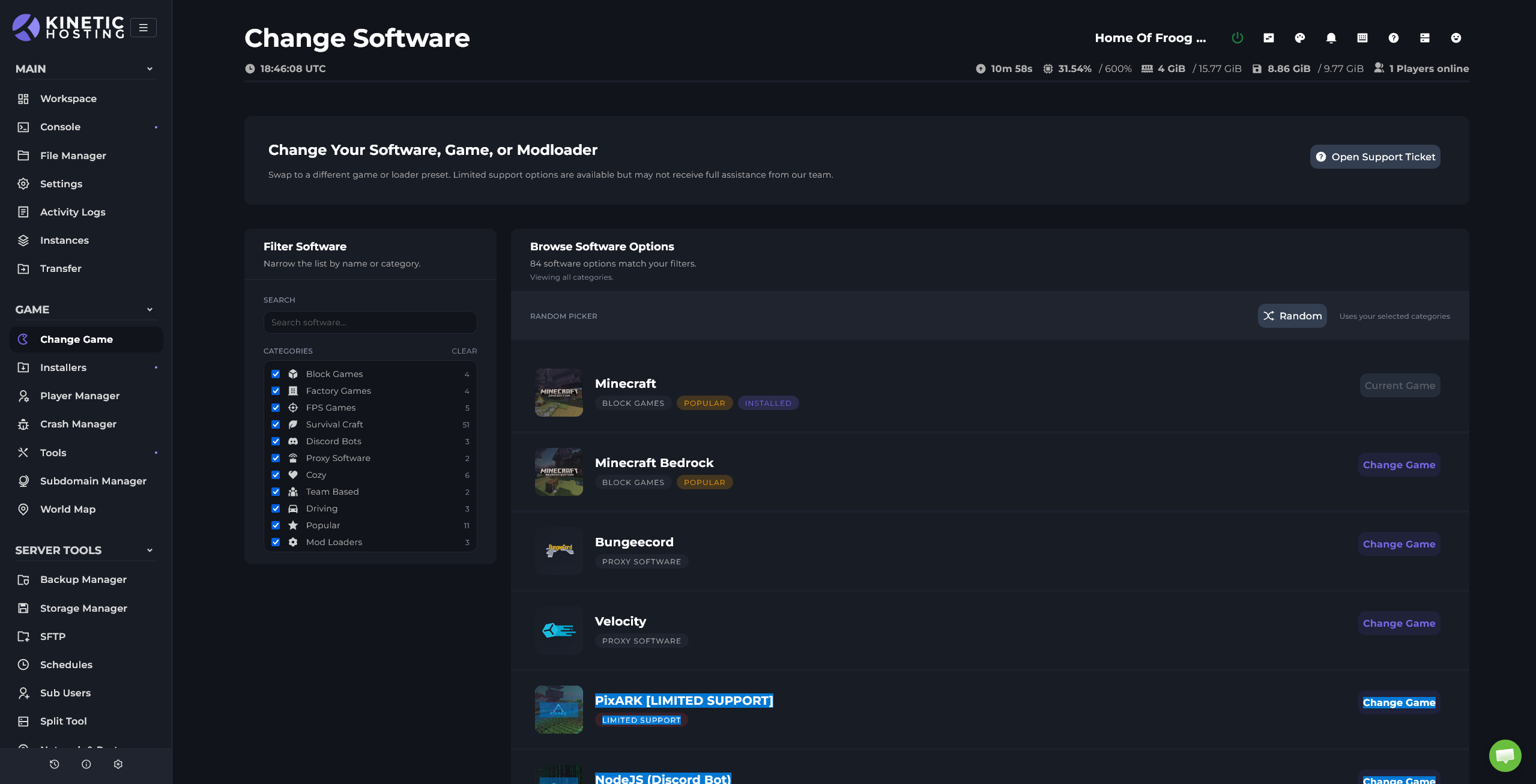The height and width of the screenshot is (784, 1536).
Task: Click the gear icon at sidebar bottom
Action: tap(118, 764)
